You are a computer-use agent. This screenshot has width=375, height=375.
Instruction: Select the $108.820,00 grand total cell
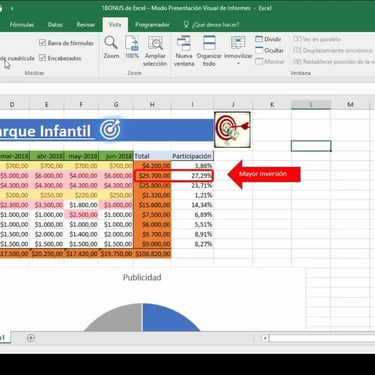(152, 254)
